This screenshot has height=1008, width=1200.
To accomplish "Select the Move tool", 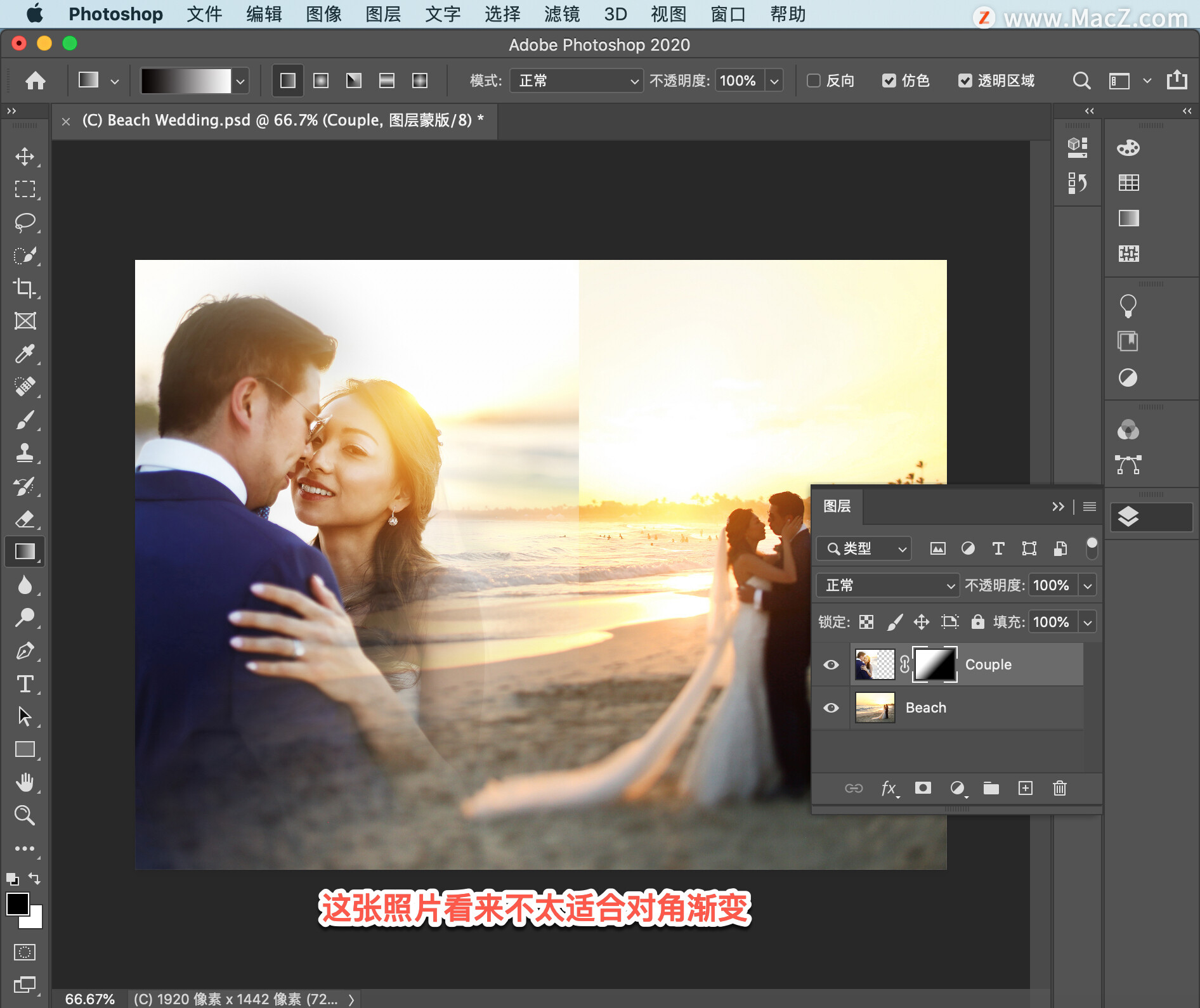I will [x=25, y=157].
